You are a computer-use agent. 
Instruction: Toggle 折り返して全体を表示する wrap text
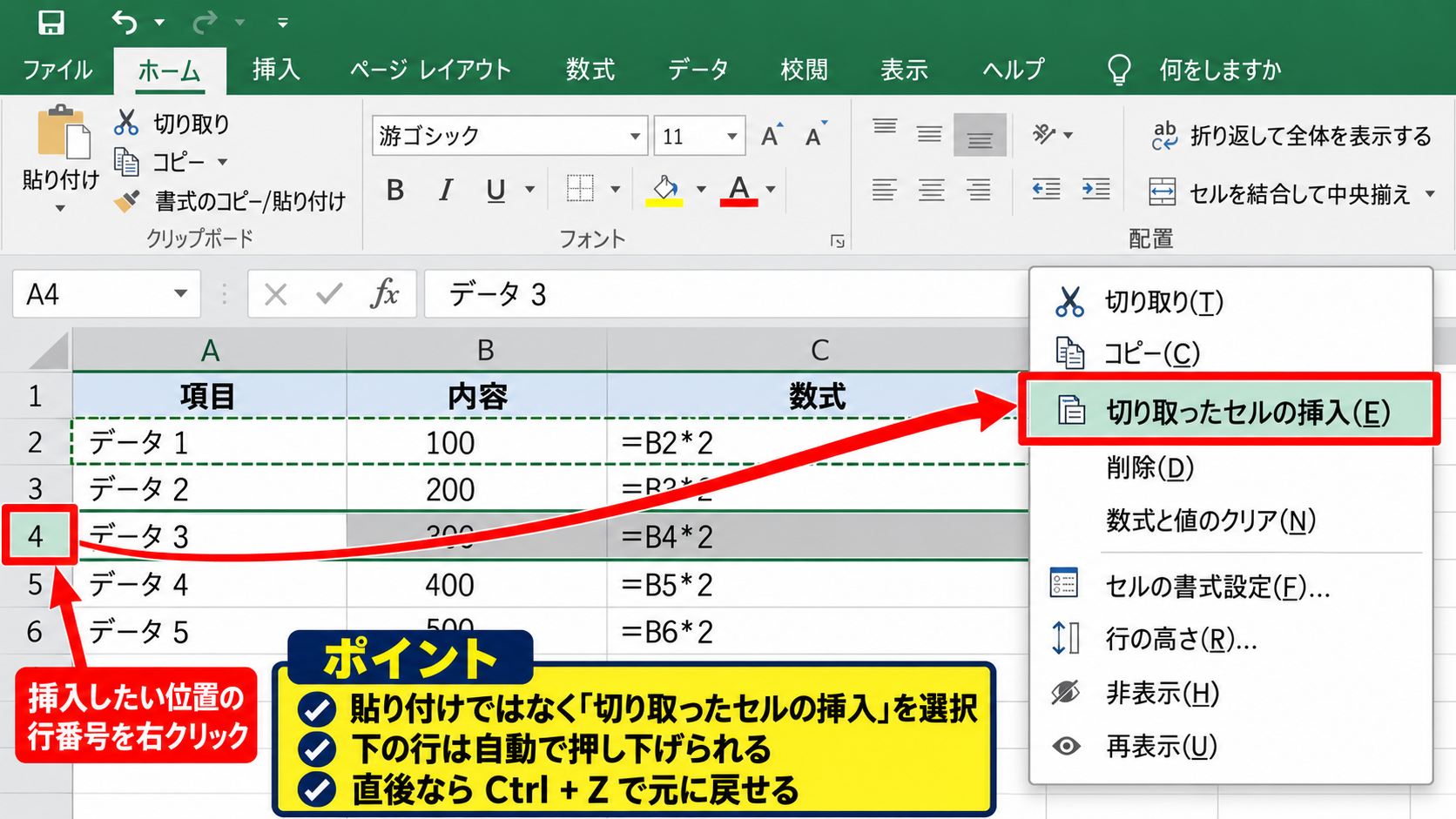pos(1291,136)
